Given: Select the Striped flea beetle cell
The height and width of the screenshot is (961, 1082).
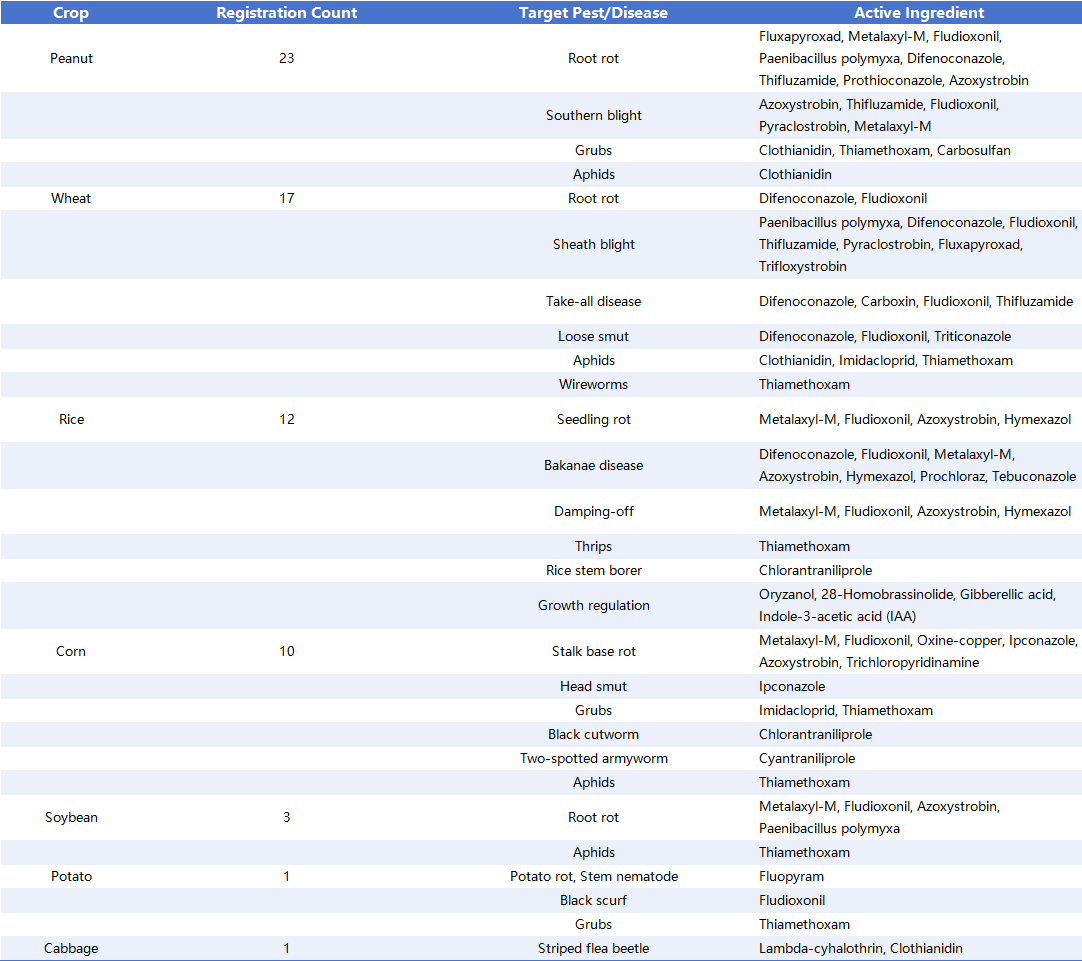Looking at the screenshot, I should click(x=593, y=948).
